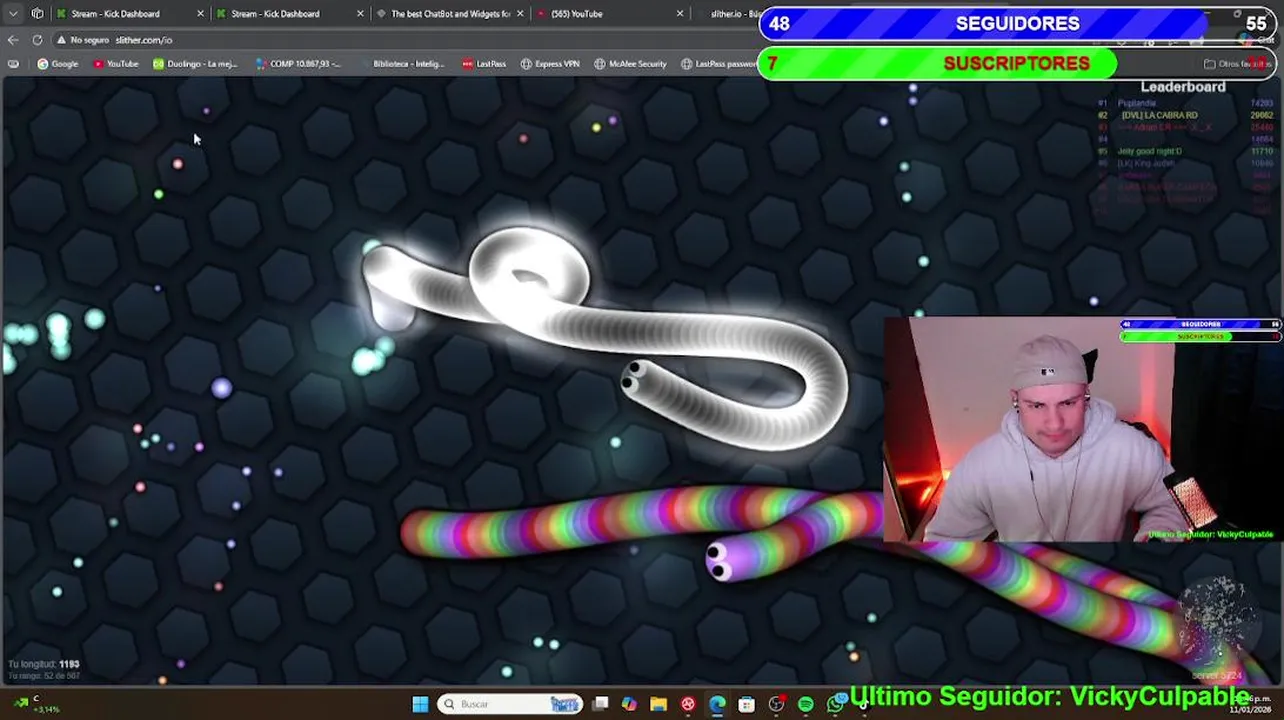Go back with the browser back arrow

[x=13, y=40]
